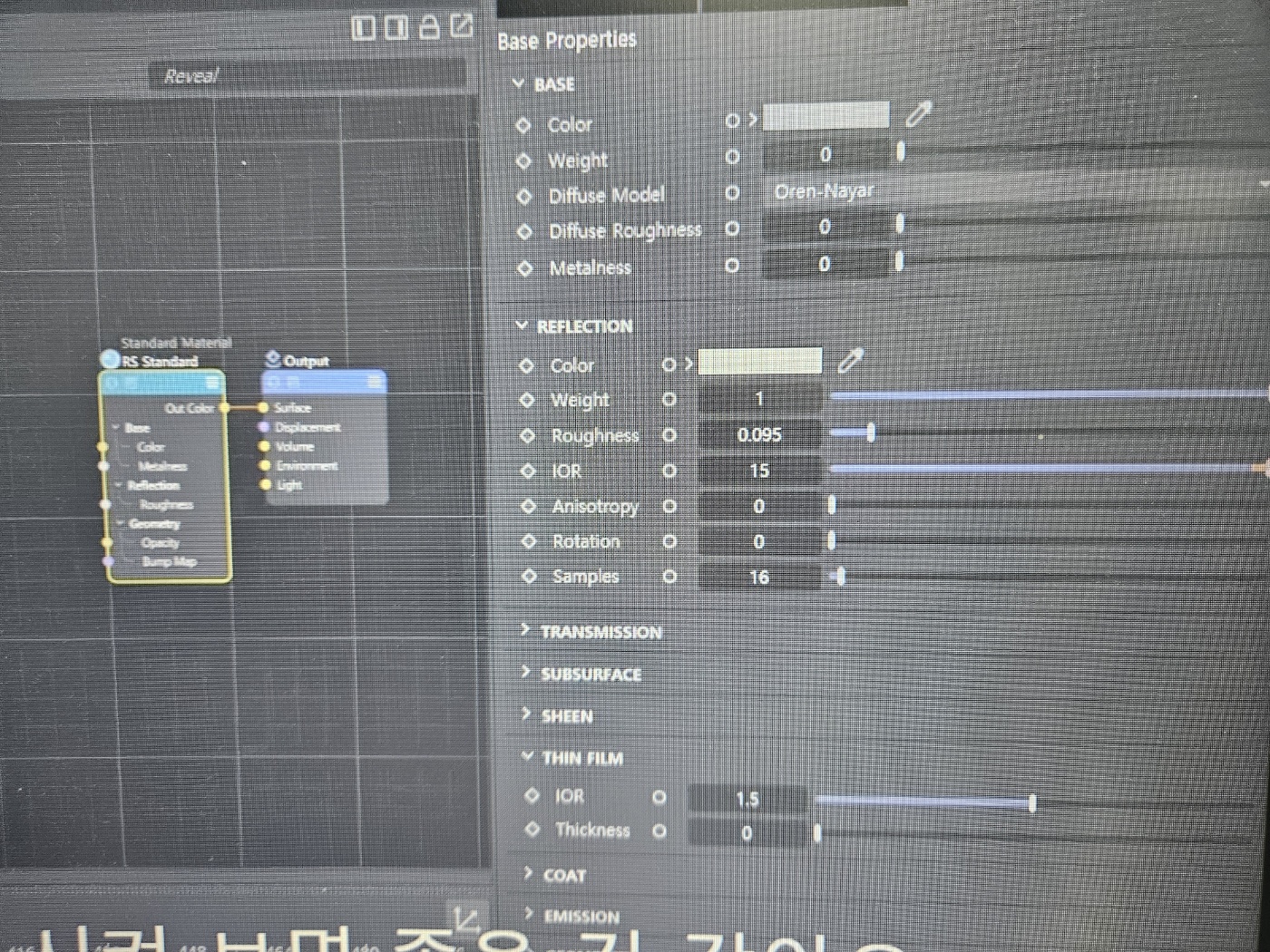Collapse the REFLECTION section

pyautogui.click(x=522, y=325)
